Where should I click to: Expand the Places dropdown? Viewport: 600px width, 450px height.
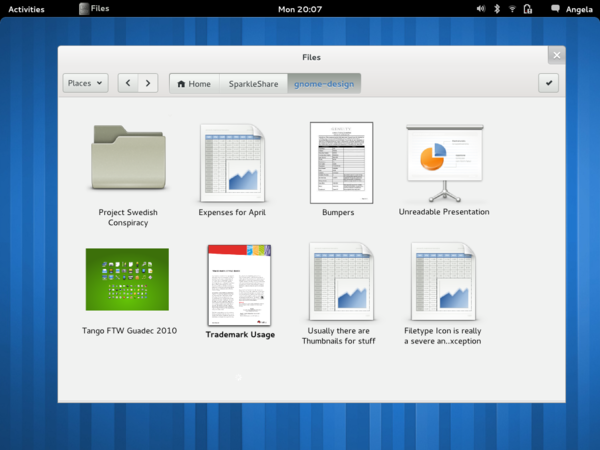click(85, 84)
